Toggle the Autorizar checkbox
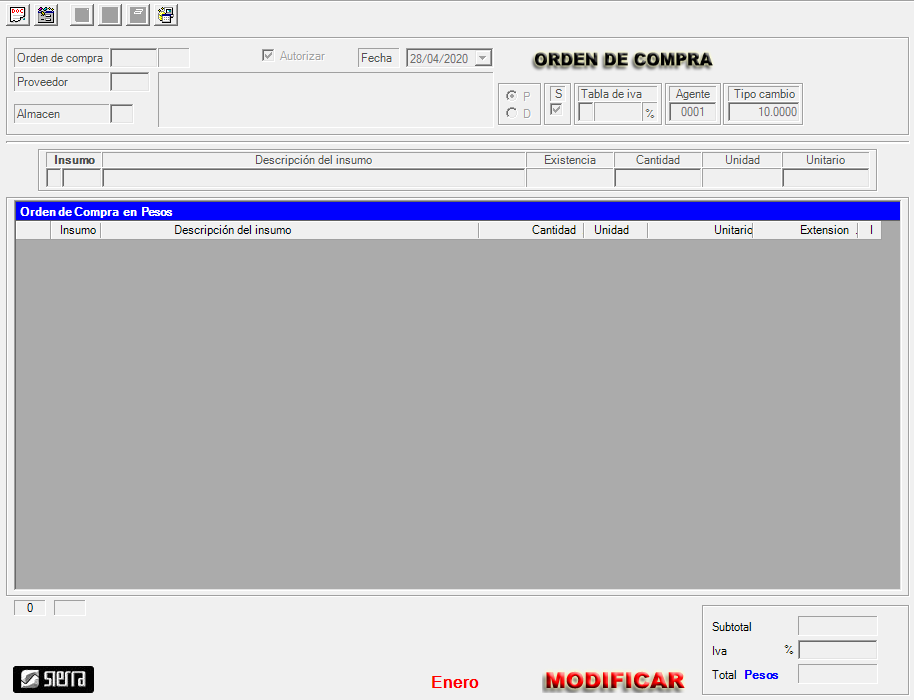Screen dimensions: 914x700 click(268, 56)
